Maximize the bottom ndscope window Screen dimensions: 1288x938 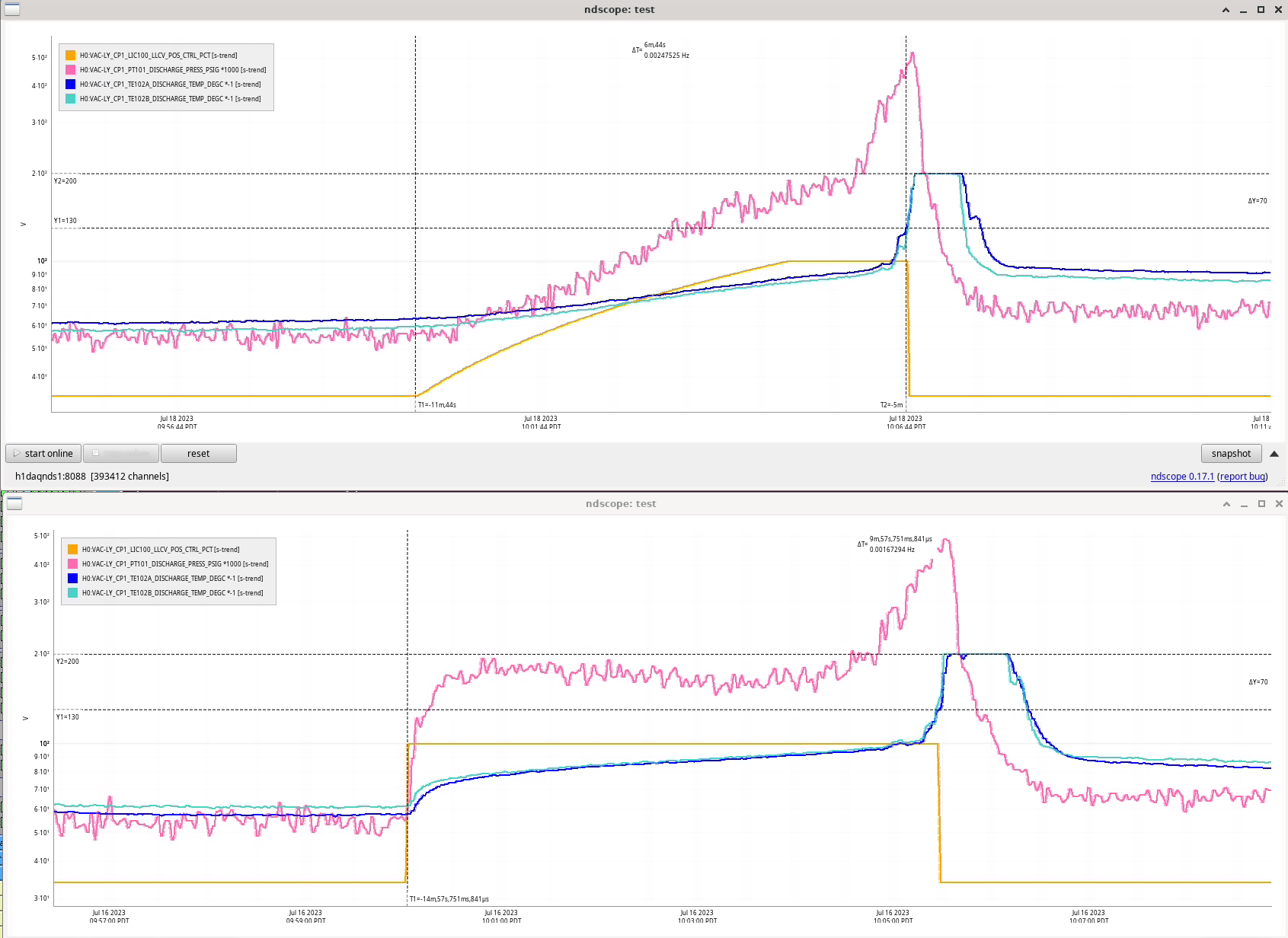(x=1261, y=504)
